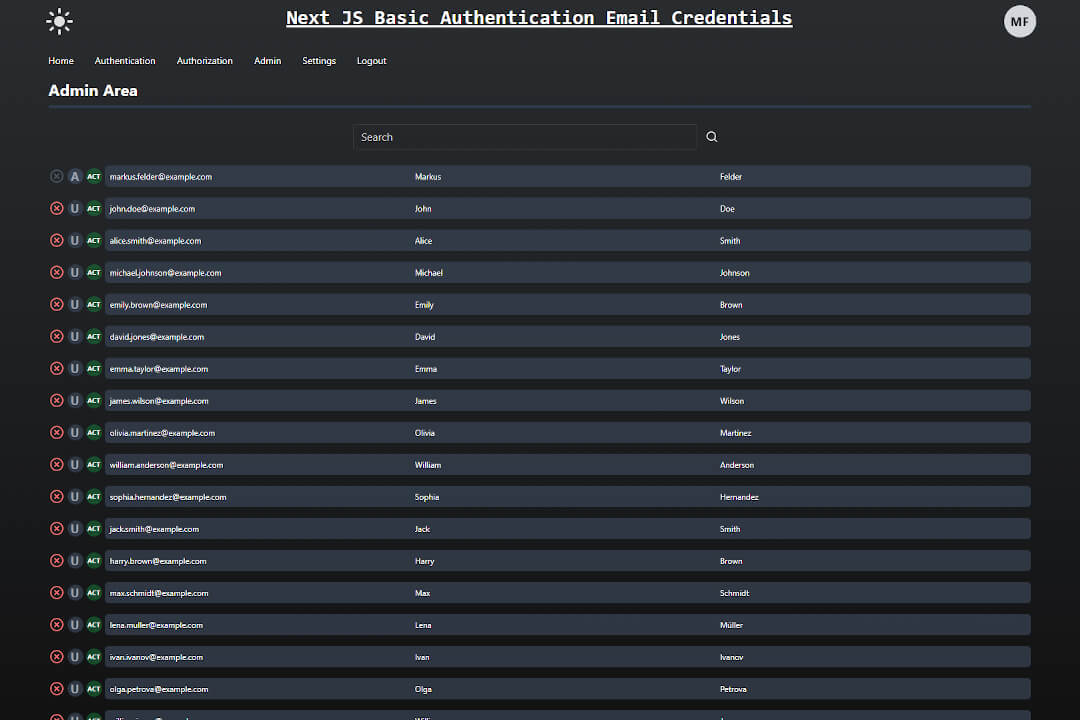Delete user harry.brown@example.com
Viewport: 1080px width, 720px height.
click(x=56, y=561)
